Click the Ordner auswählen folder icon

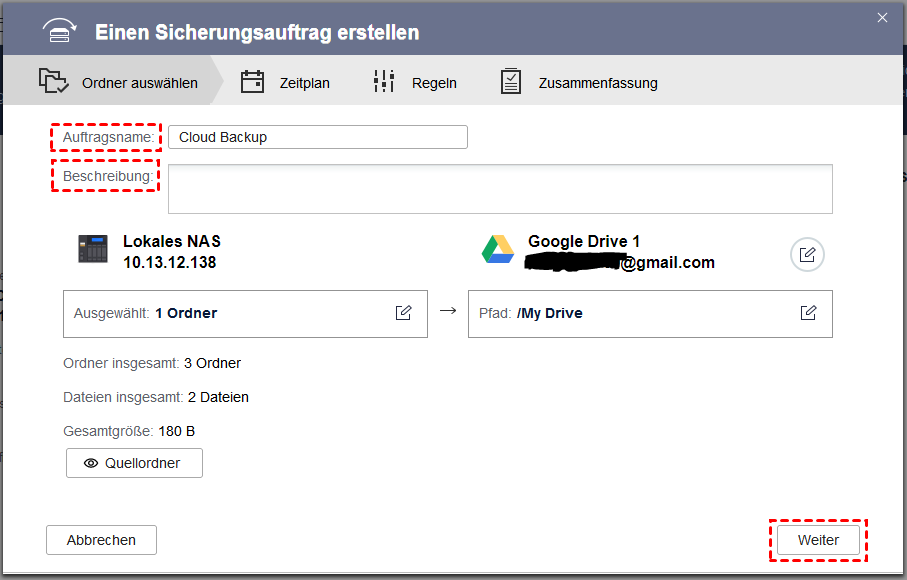point(53,81)
